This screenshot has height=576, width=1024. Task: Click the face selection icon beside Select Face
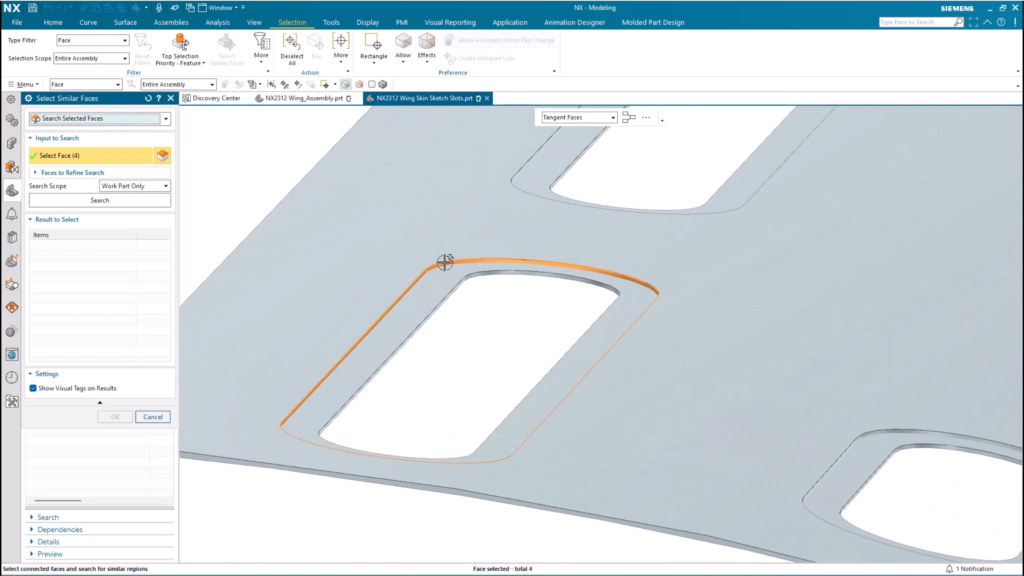(162, 156)
